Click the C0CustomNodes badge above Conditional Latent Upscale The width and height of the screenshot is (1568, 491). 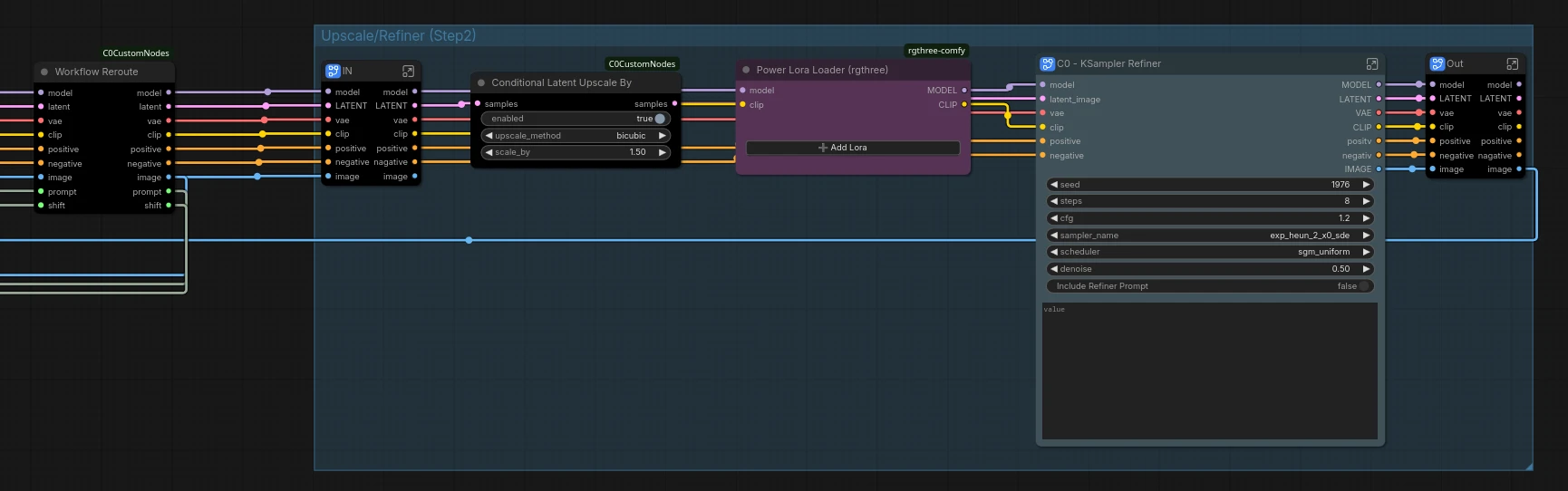click(642, 64)
